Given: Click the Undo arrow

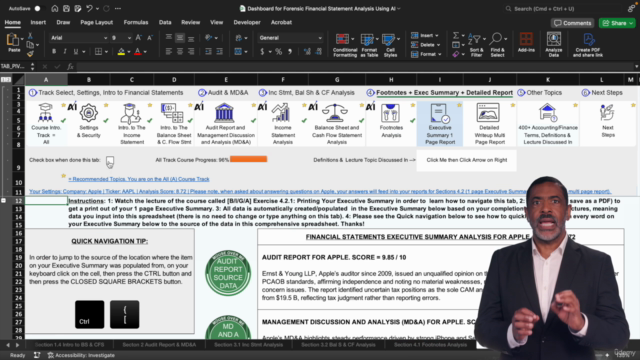Looking at the screenshot, I should pyautogui.click(x=89, y=9).
